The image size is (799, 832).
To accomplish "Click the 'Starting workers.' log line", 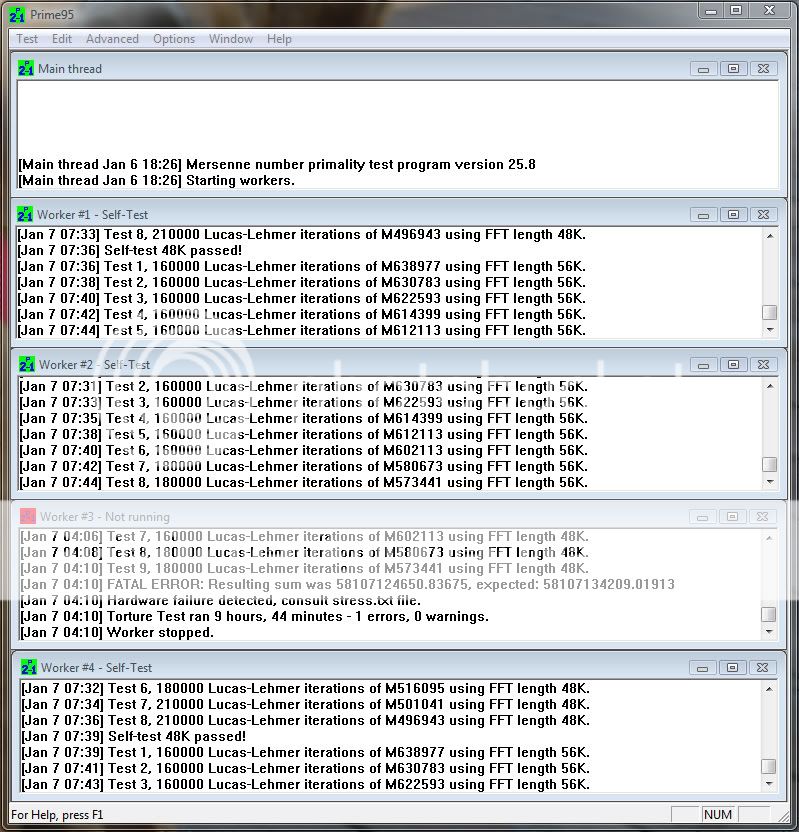I will 157,180.
